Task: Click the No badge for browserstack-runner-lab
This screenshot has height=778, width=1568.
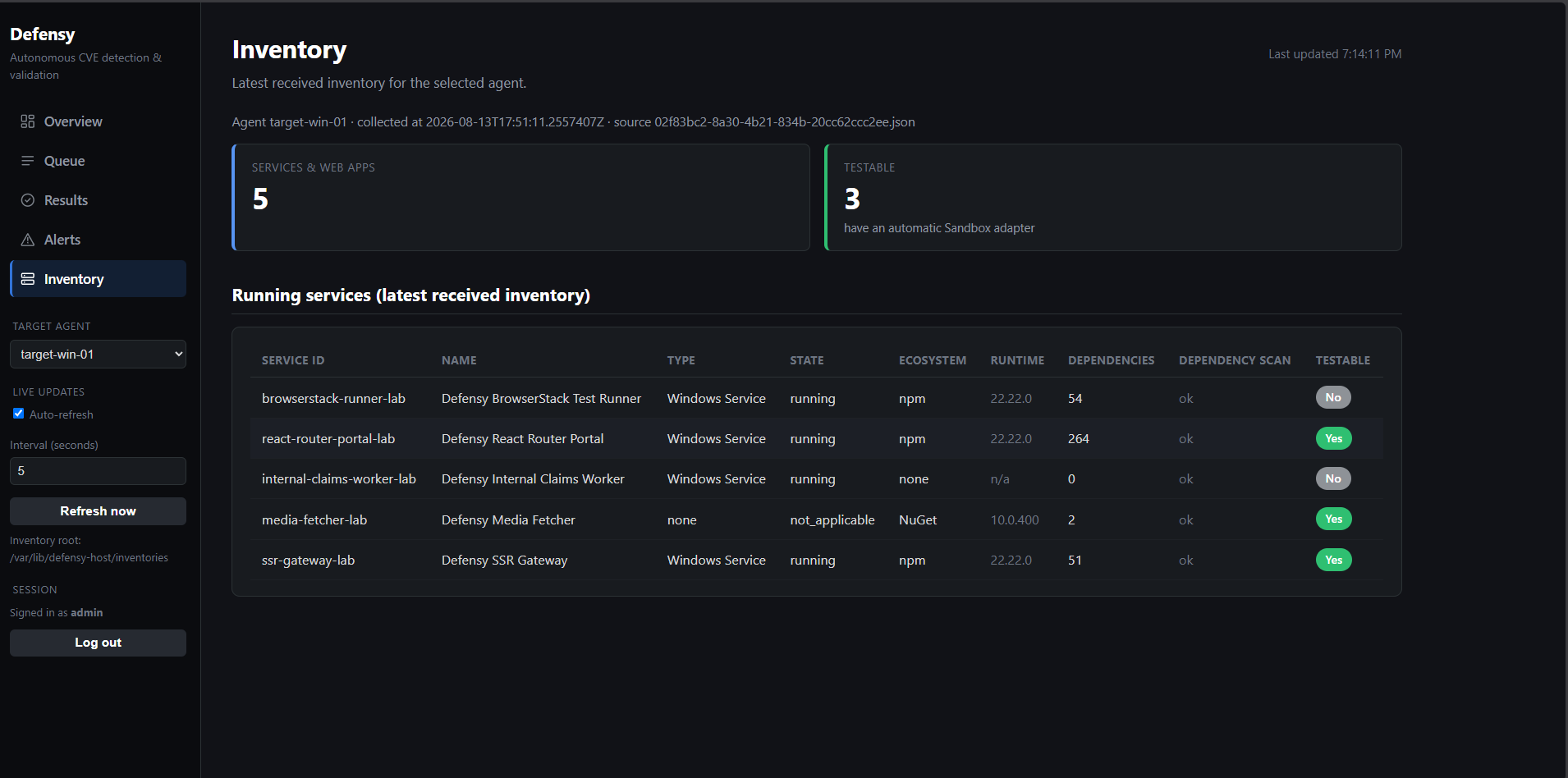Action: point(1333,397)
